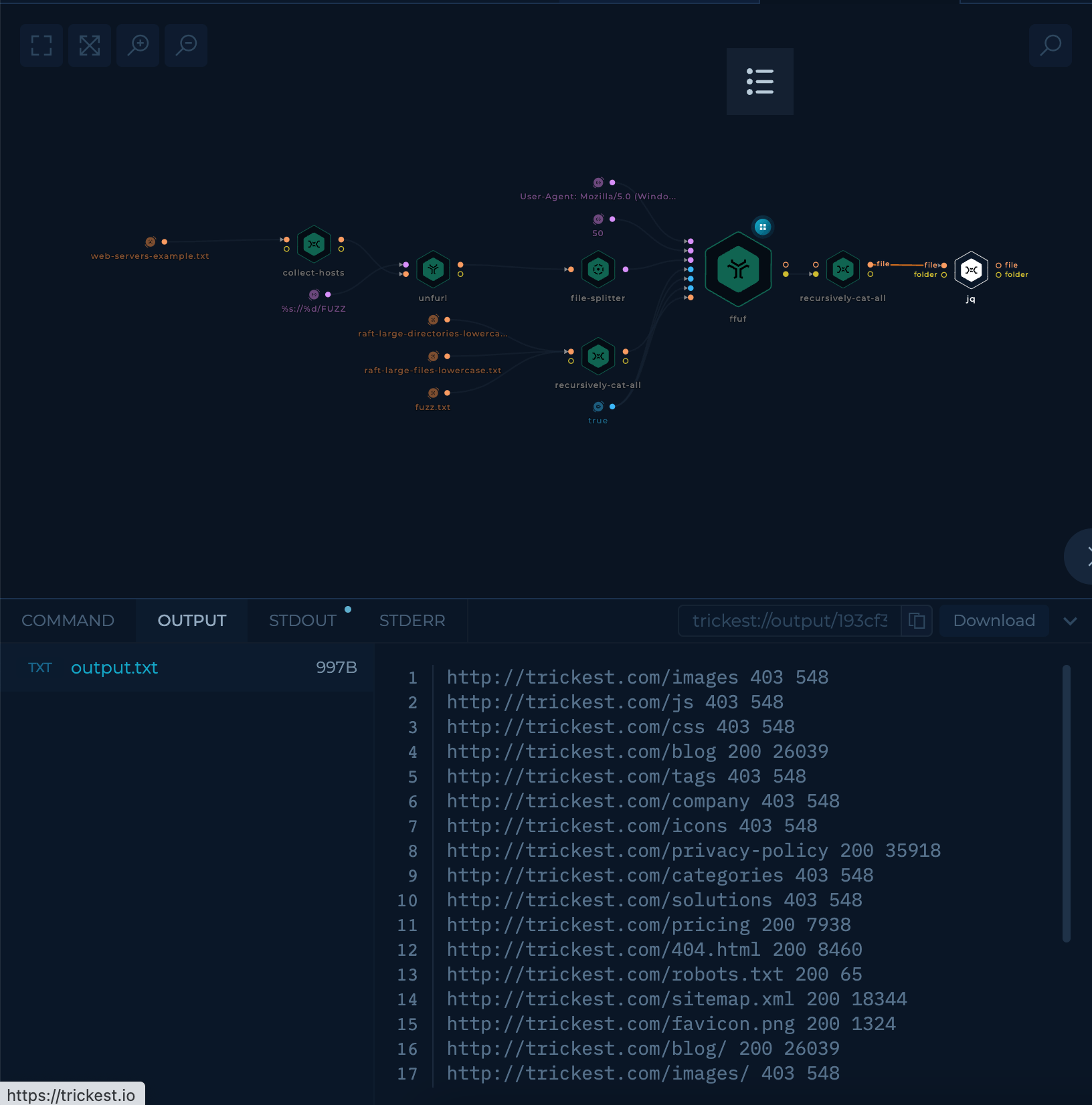
Task: Click the output viewer vertical scrollbar
Action: 1067,803
